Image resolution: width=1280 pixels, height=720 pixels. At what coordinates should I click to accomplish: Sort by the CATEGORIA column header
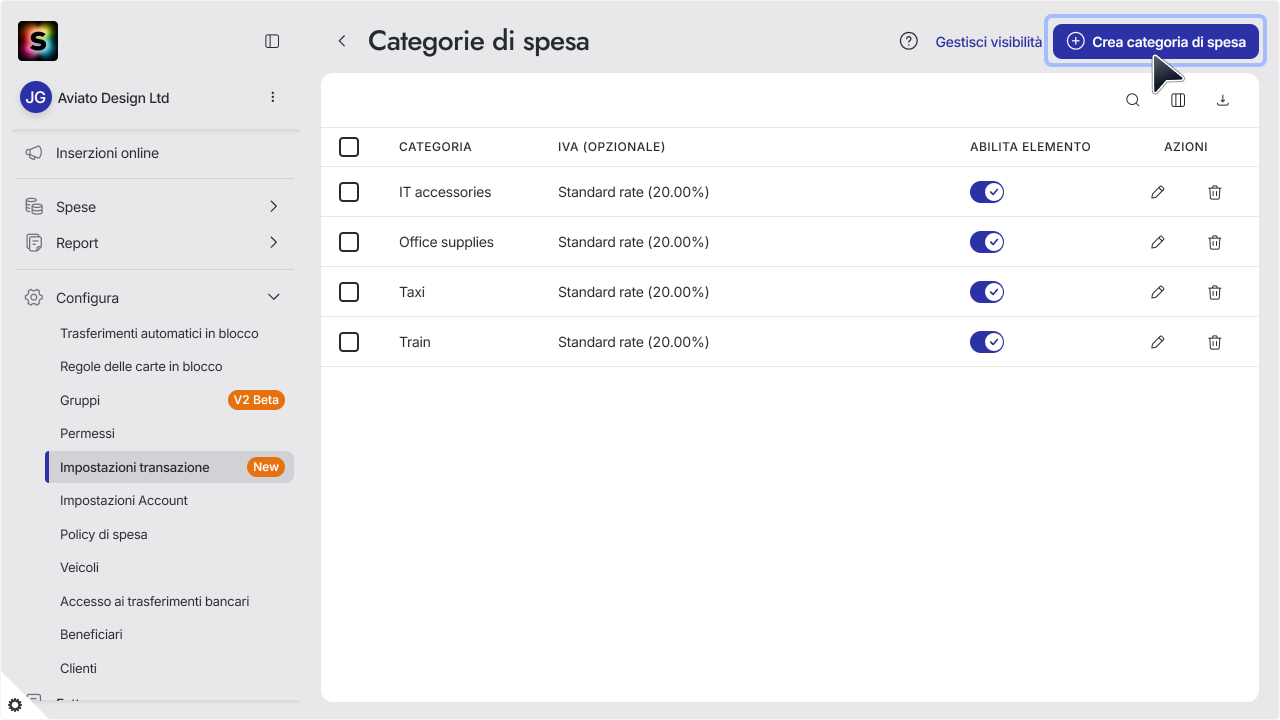click(435, 147)
